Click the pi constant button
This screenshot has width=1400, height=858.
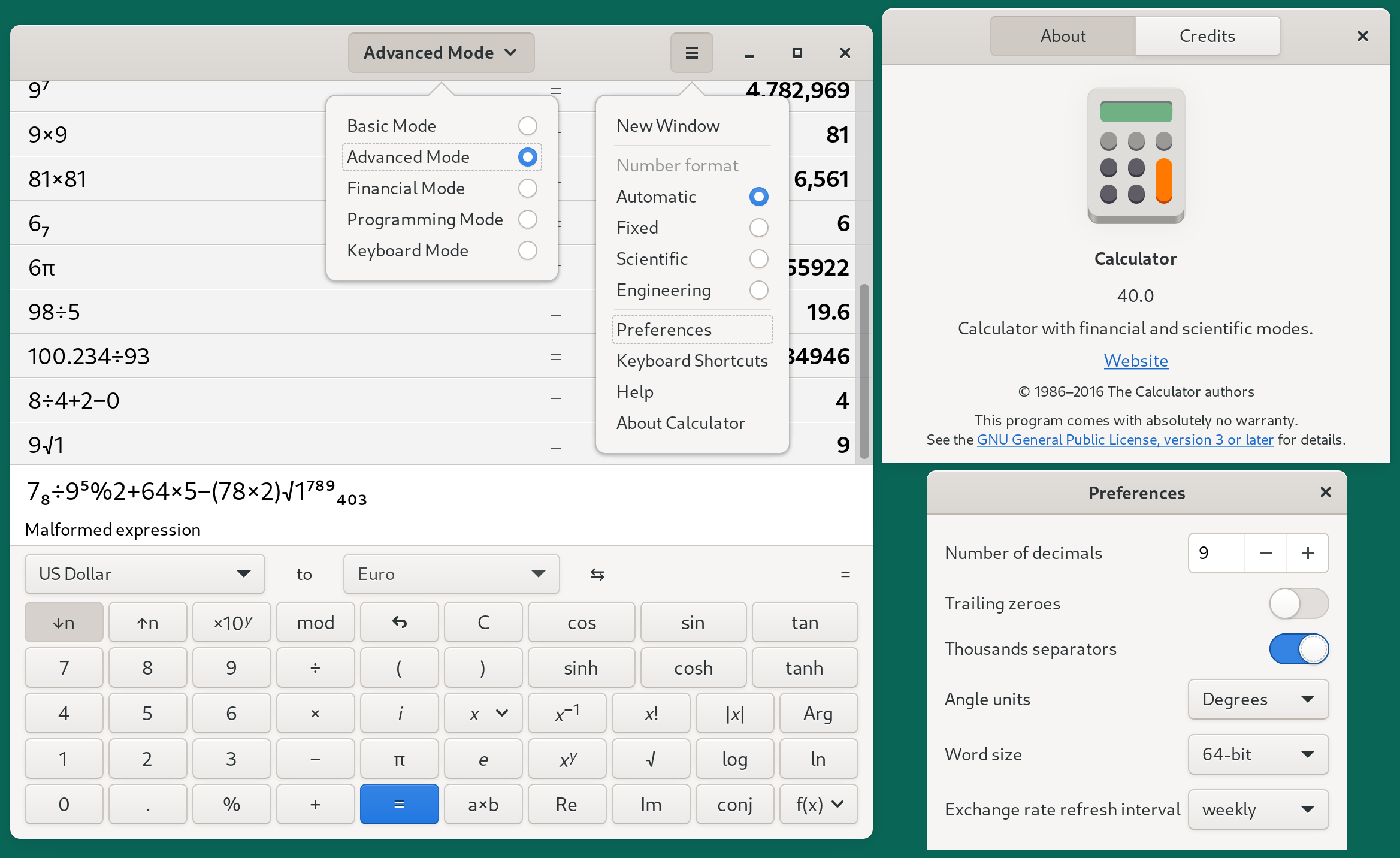coord(400,759)
